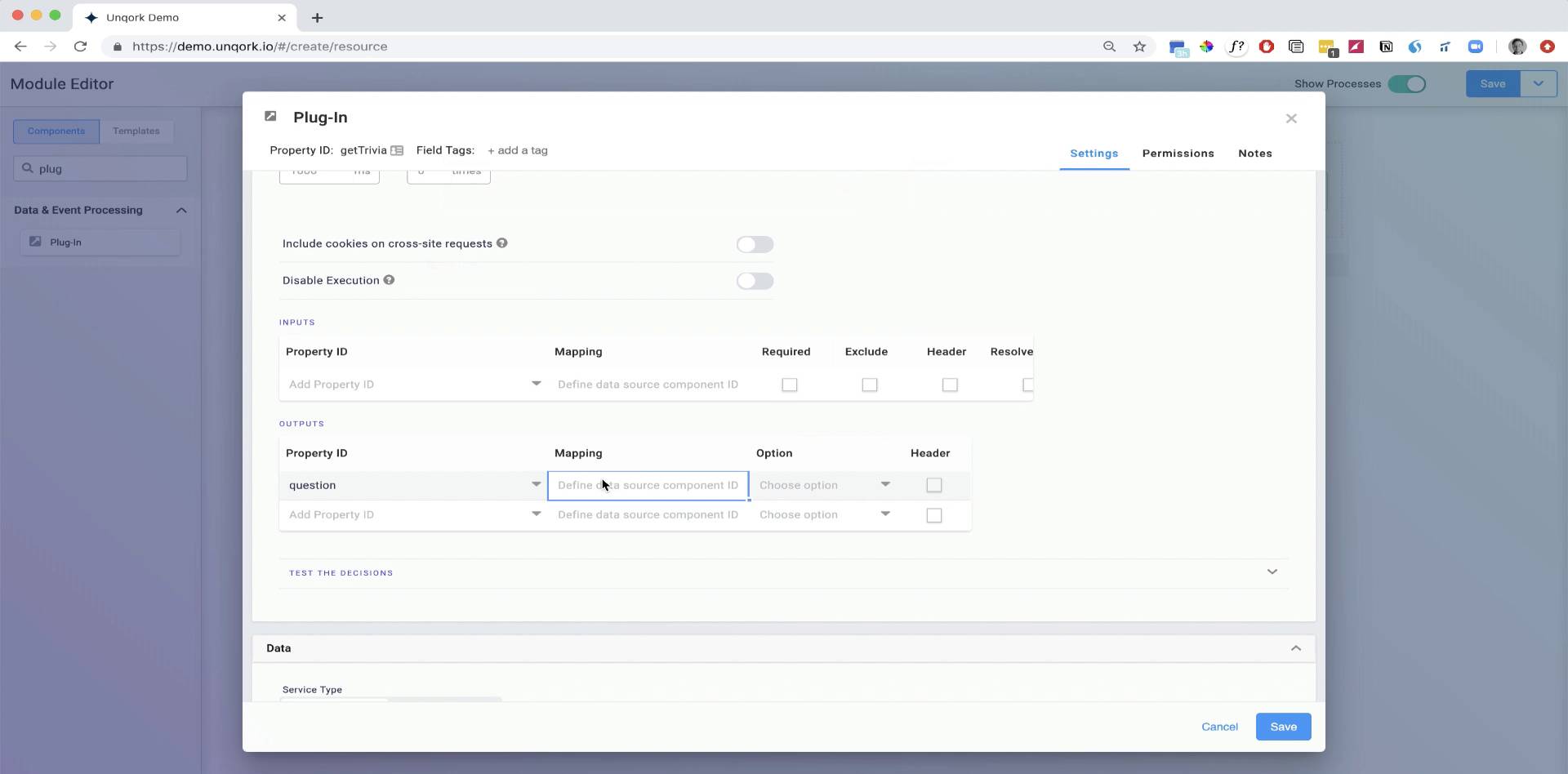Open the Notion browser extension
Image resolution: width=1568 pixels, height=774 pixels.
(x=1386, y=47)
